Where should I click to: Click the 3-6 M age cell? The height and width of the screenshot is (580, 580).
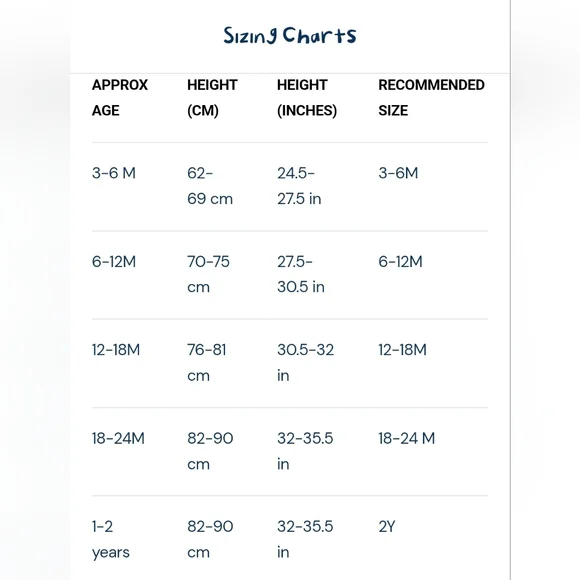(x=114, y=173)
